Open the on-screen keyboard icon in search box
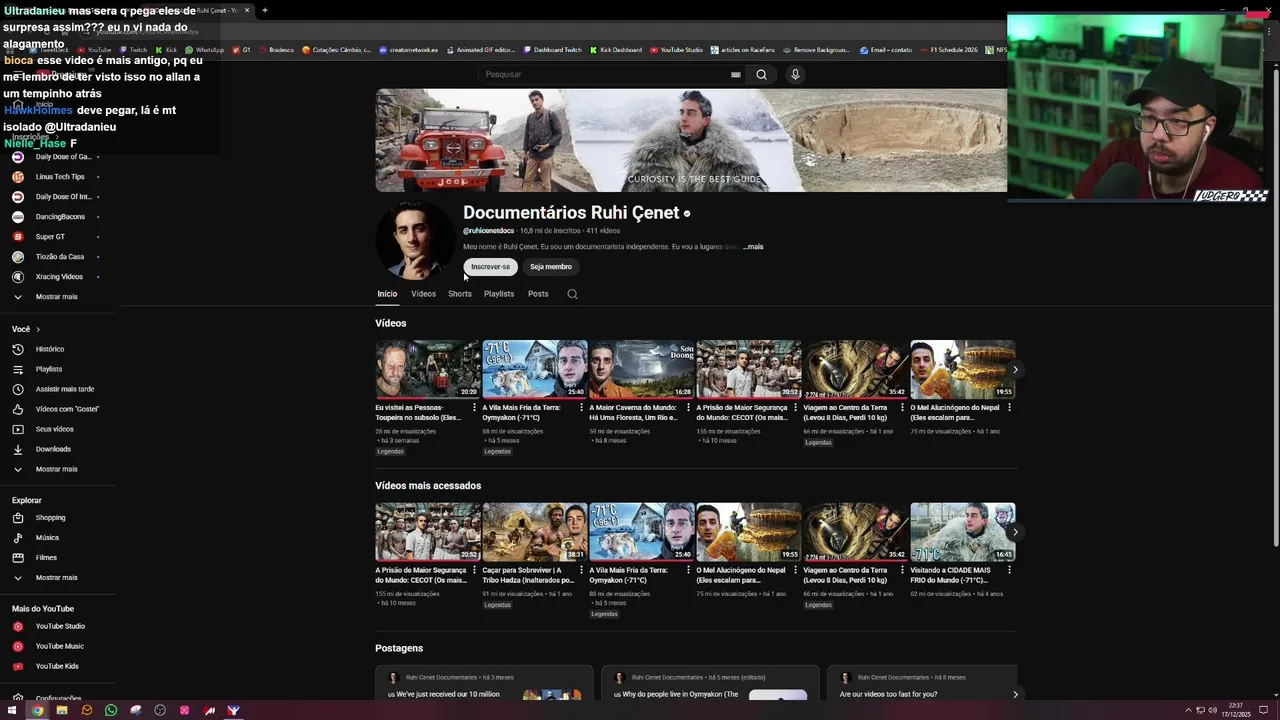The height and width of the screenshot is (720, 1280). (735, 74)
